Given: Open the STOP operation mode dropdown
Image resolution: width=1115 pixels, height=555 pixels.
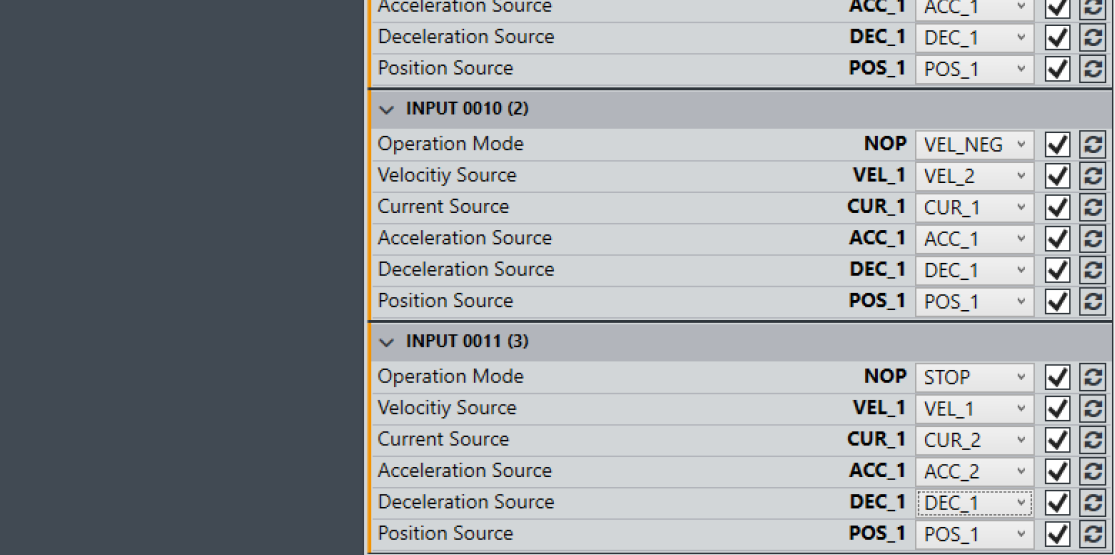Looking at the screenshot, I should click(974, 378).
